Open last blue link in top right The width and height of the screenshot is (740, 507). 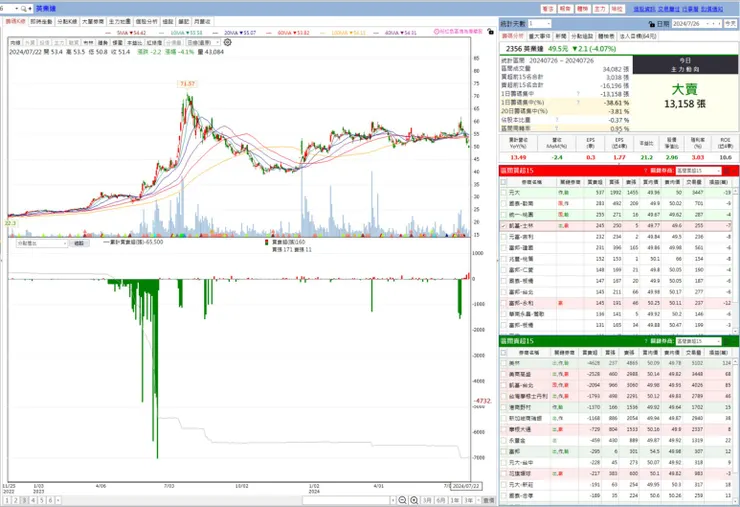click(x=712, y=9)
